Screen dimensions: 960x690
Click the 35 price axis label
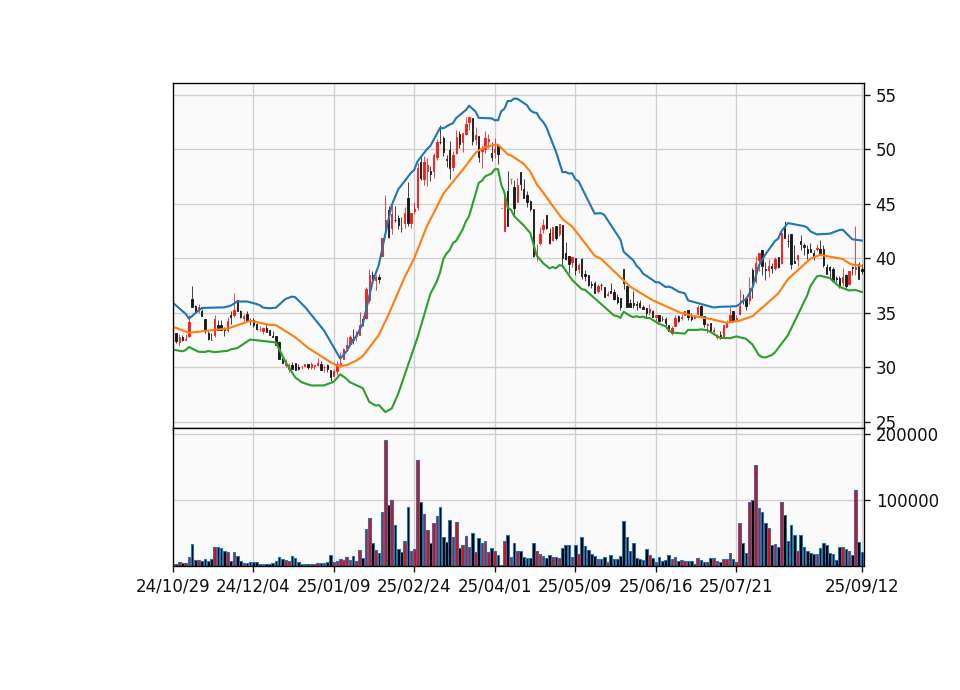coord(886,313)
